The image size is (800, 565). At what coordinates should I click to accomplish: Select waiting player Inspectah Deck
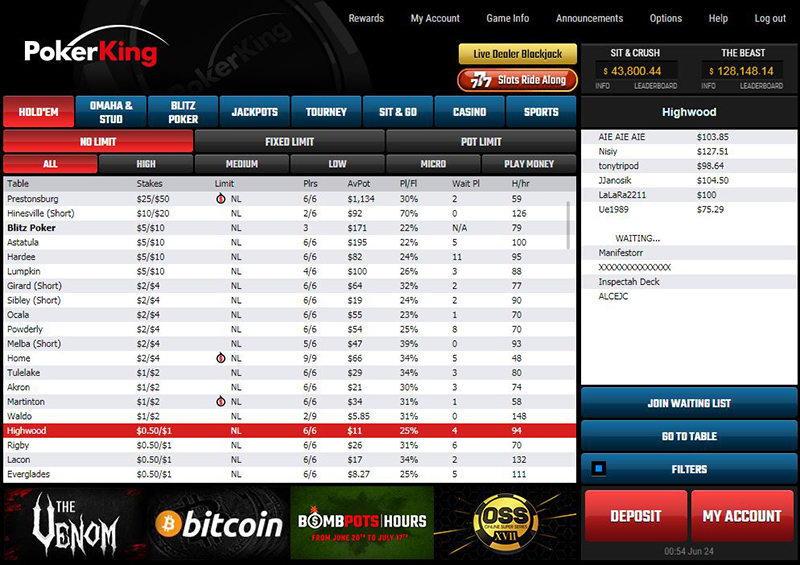pos(689,282)
